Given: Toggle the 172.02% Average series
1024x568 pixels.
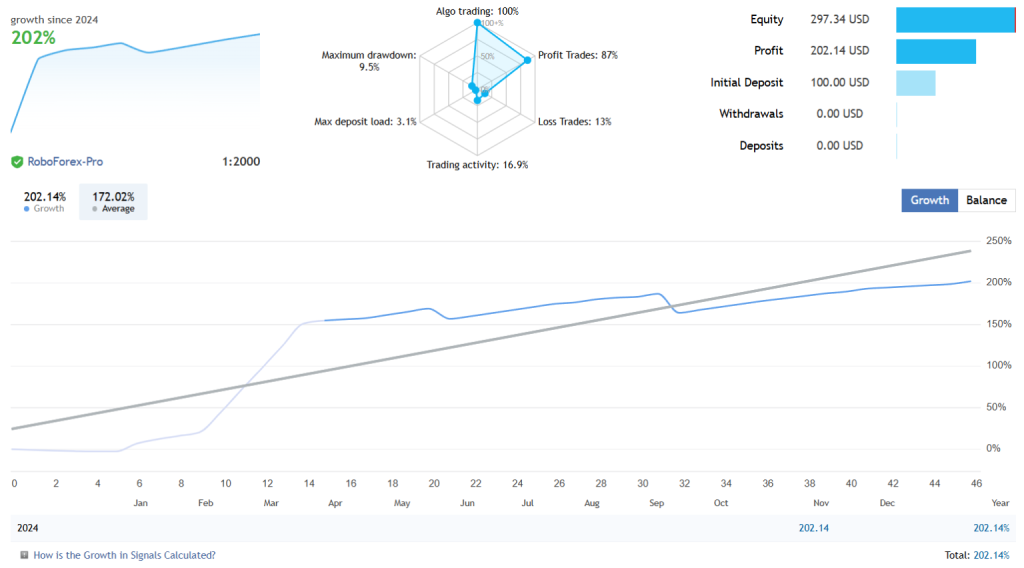Looking at the screenshot, I should pyautogui.click(x=113, y=201).
